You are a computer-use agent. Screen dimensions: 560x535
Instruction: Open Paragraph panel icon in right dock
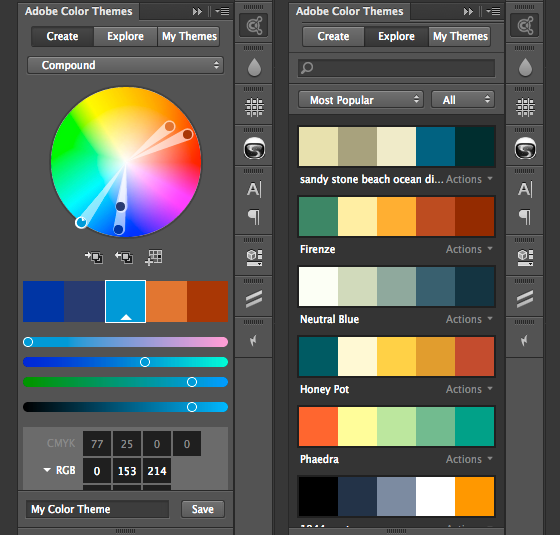tap(525, 217)
